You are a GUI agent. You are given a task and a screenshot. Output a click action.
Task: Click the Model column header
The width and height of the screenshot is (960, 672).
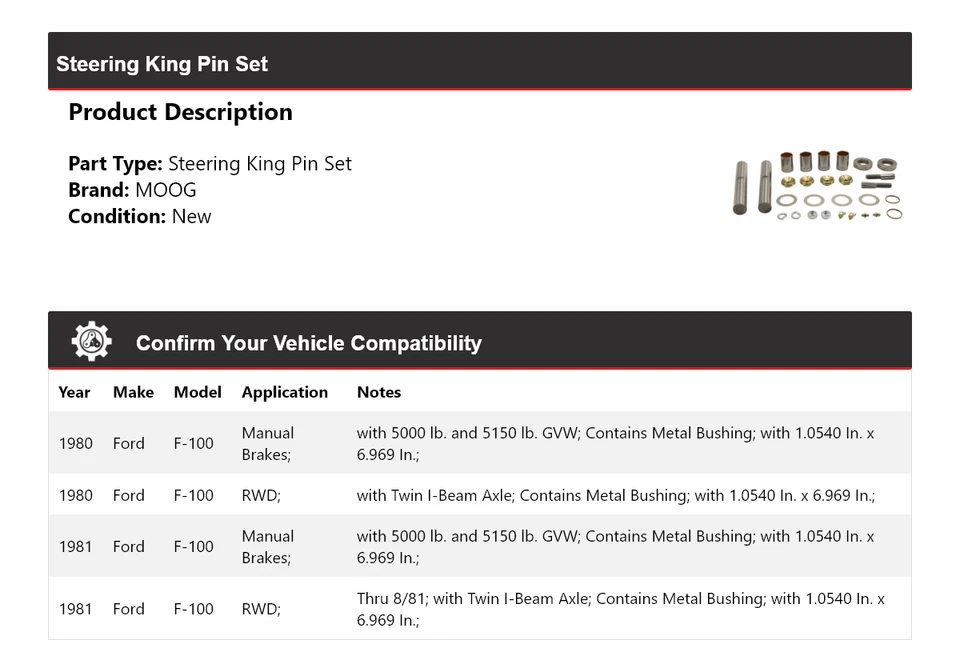(197, 392)
